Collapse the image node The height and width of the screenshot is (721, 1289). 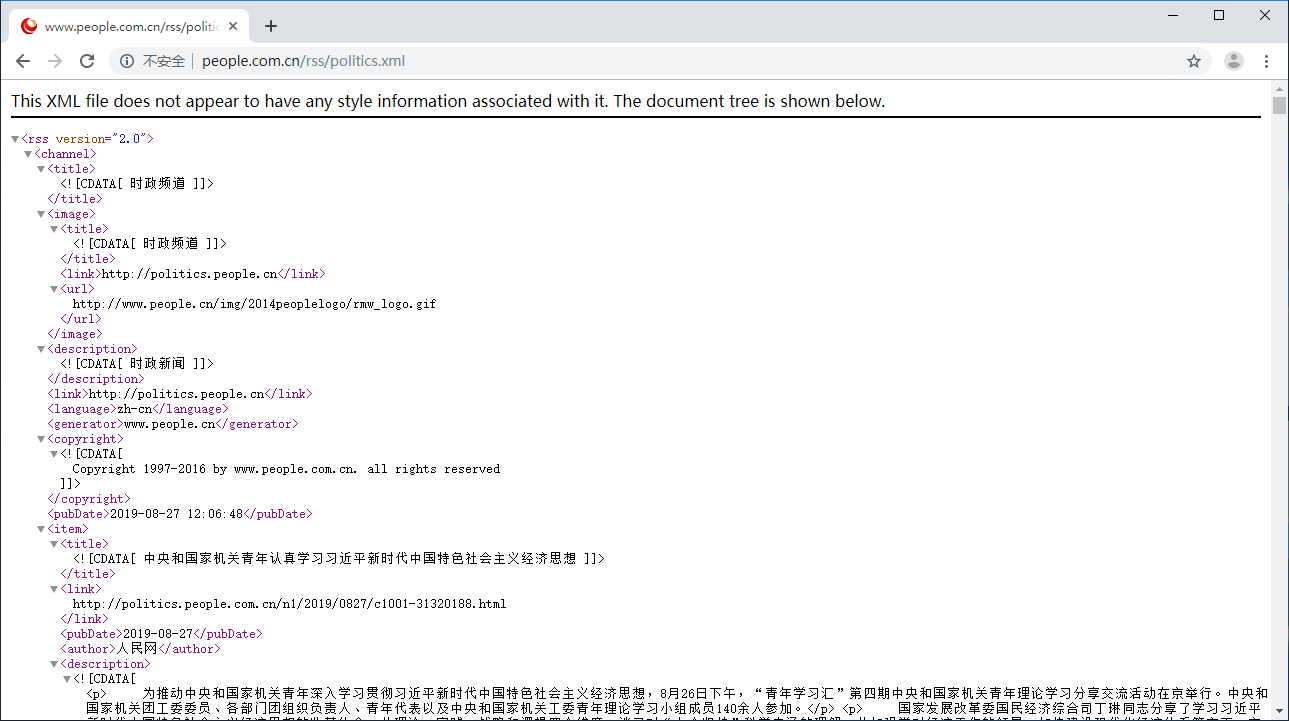point(41,214)
